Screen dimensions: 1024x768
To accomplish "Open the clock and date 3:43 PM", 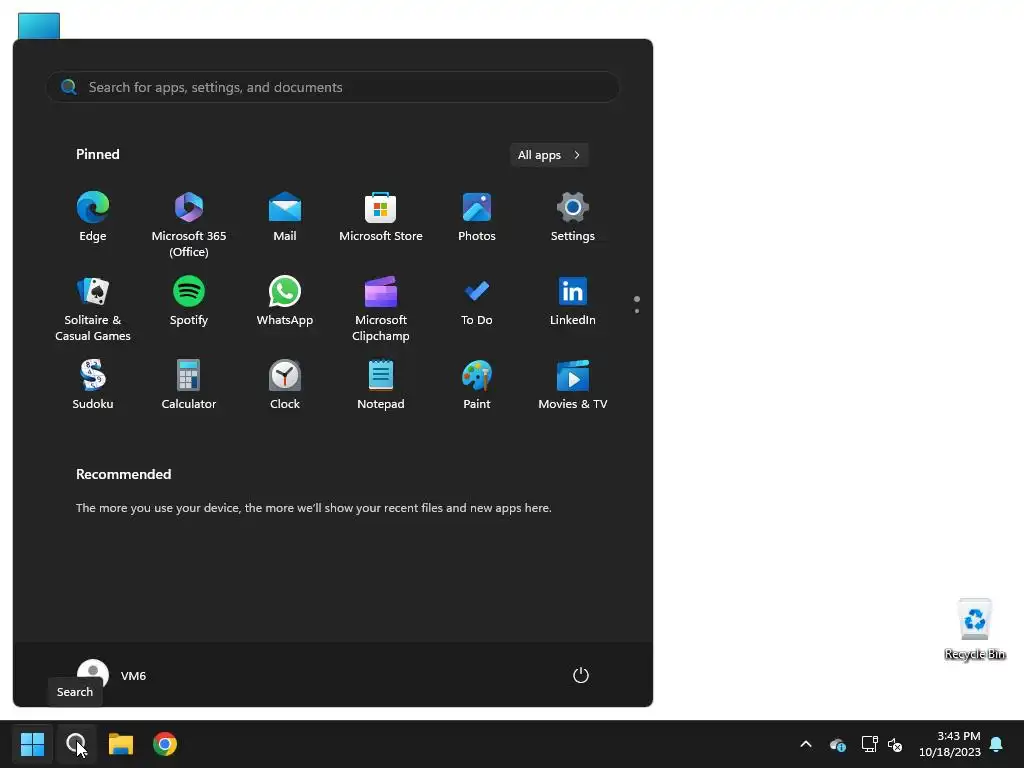I will (x=950, y=744).
